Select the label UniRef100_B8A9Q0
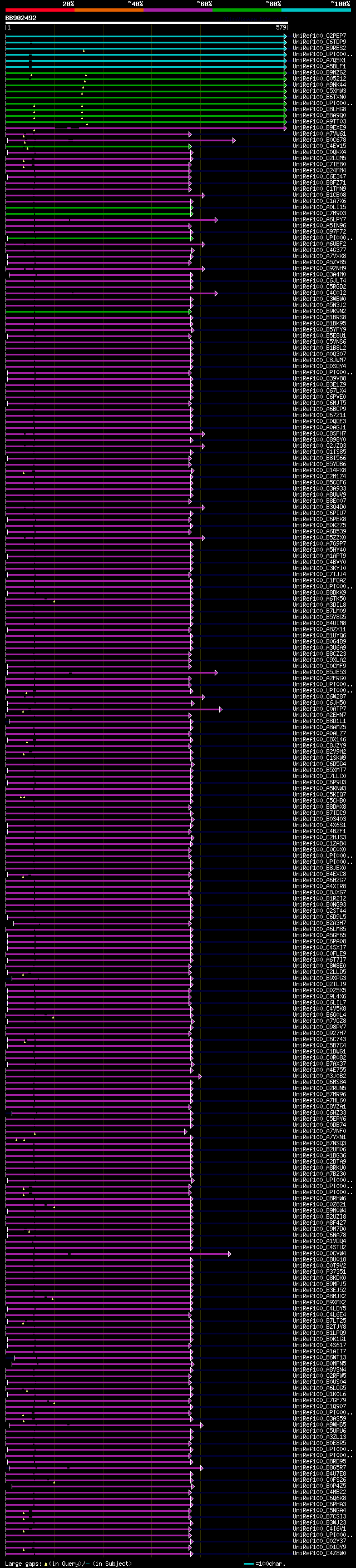 click(x=319, y=116)
